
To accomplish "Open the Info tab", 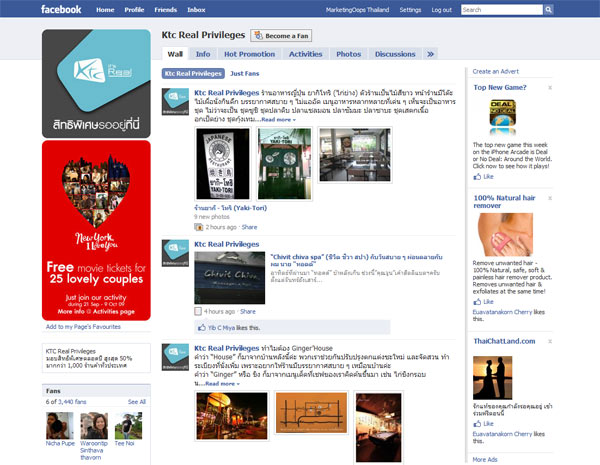I will 203,54.
